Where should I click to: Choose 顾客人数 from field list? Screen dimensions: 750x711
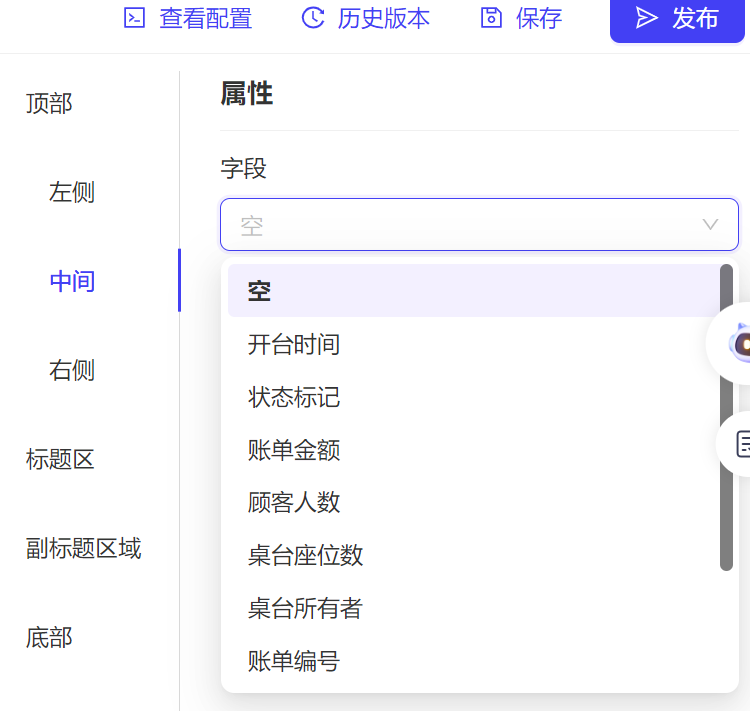[474, 502]
